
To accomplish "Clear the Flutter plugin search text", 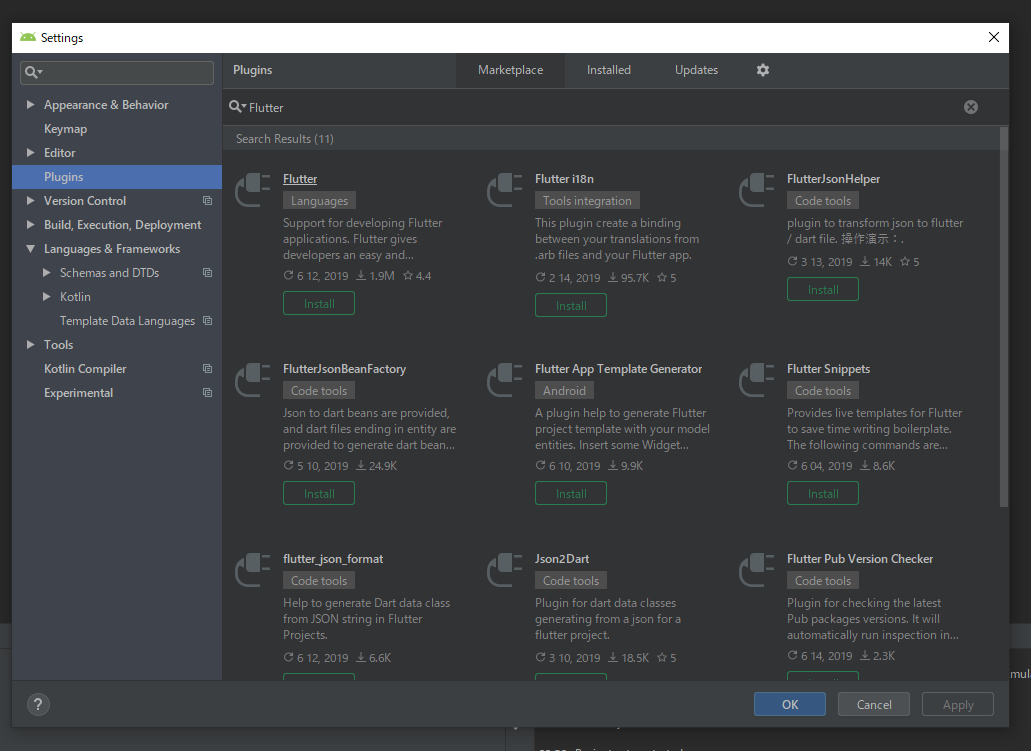I will [971, 107].
